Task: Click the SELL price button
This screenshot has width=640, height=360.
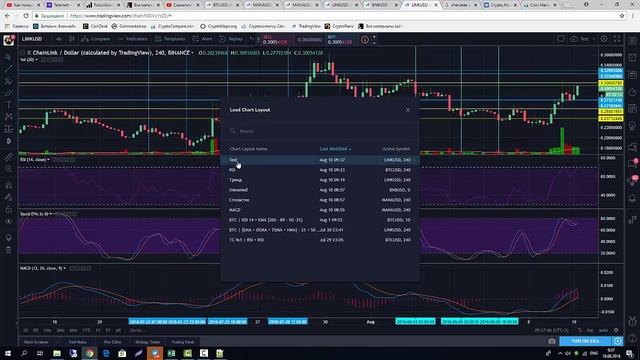Action: 277,40
